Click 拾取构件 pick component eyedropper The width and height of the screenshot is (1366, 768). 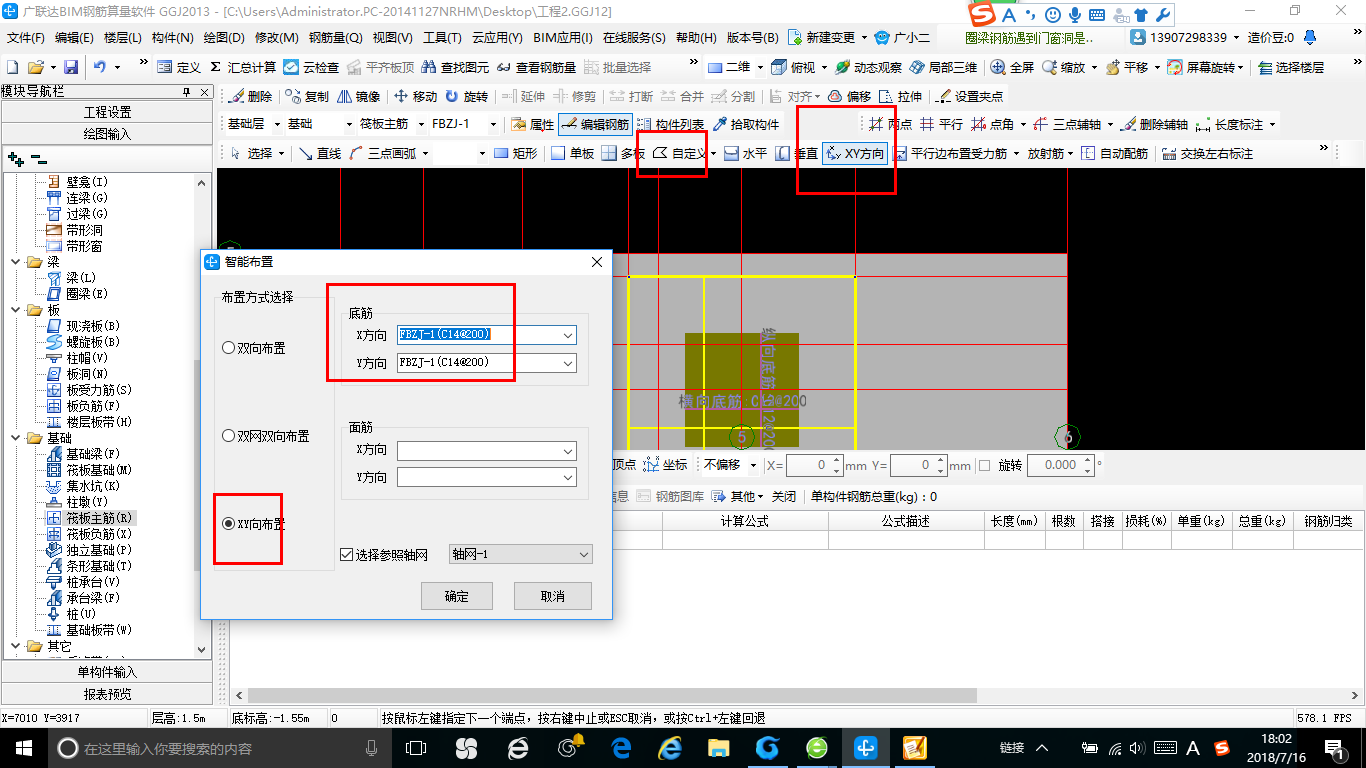pos(746,125)
